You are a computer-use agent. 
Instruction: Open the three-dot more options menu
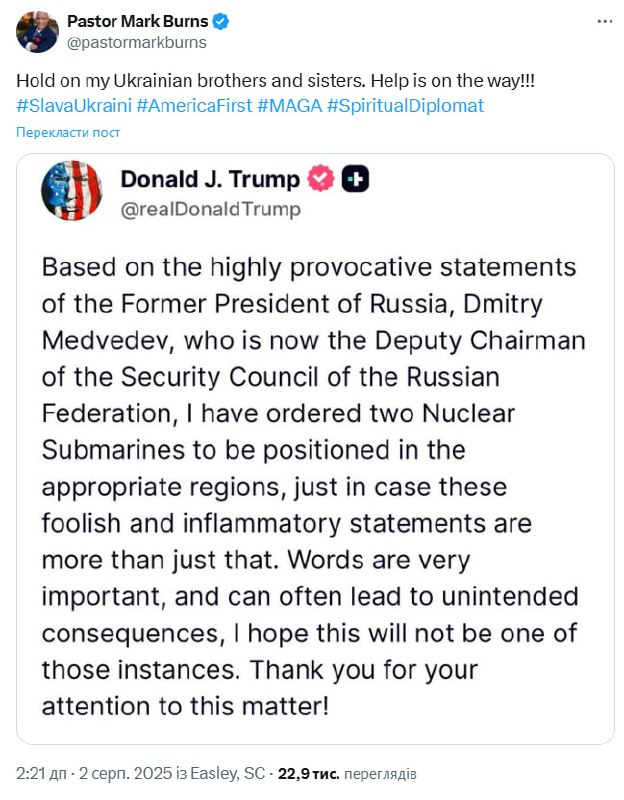[x=604, y=21]
